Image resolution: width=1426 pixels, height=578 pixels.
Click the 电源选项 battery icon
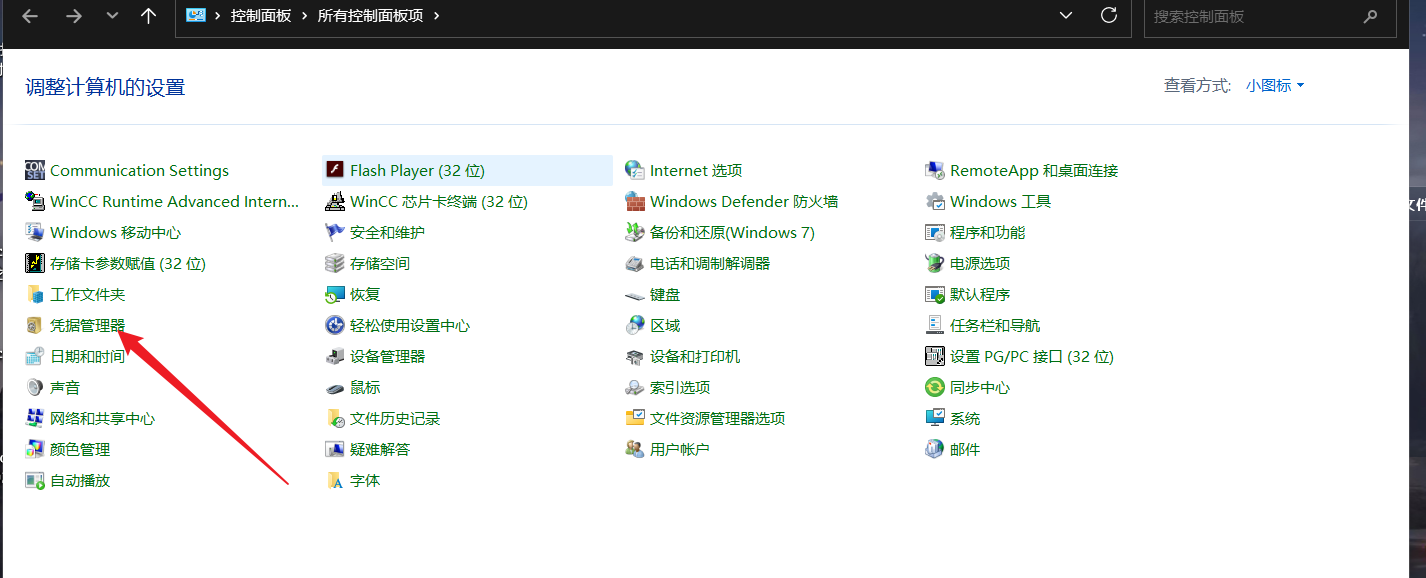[x=935, y=263]
